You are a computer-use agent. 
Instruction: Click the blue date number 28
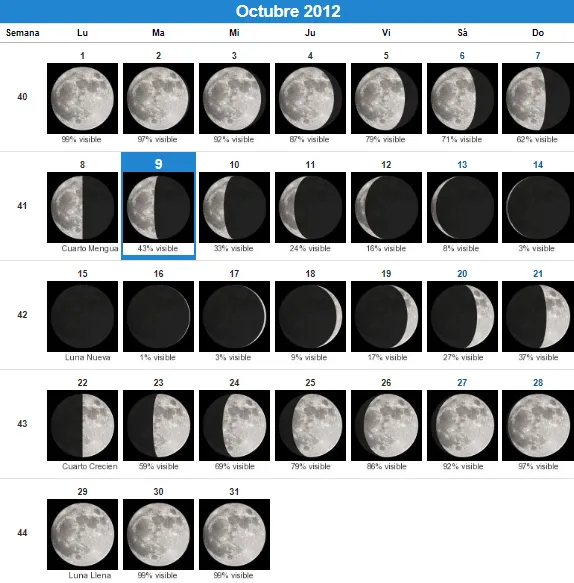538,383
